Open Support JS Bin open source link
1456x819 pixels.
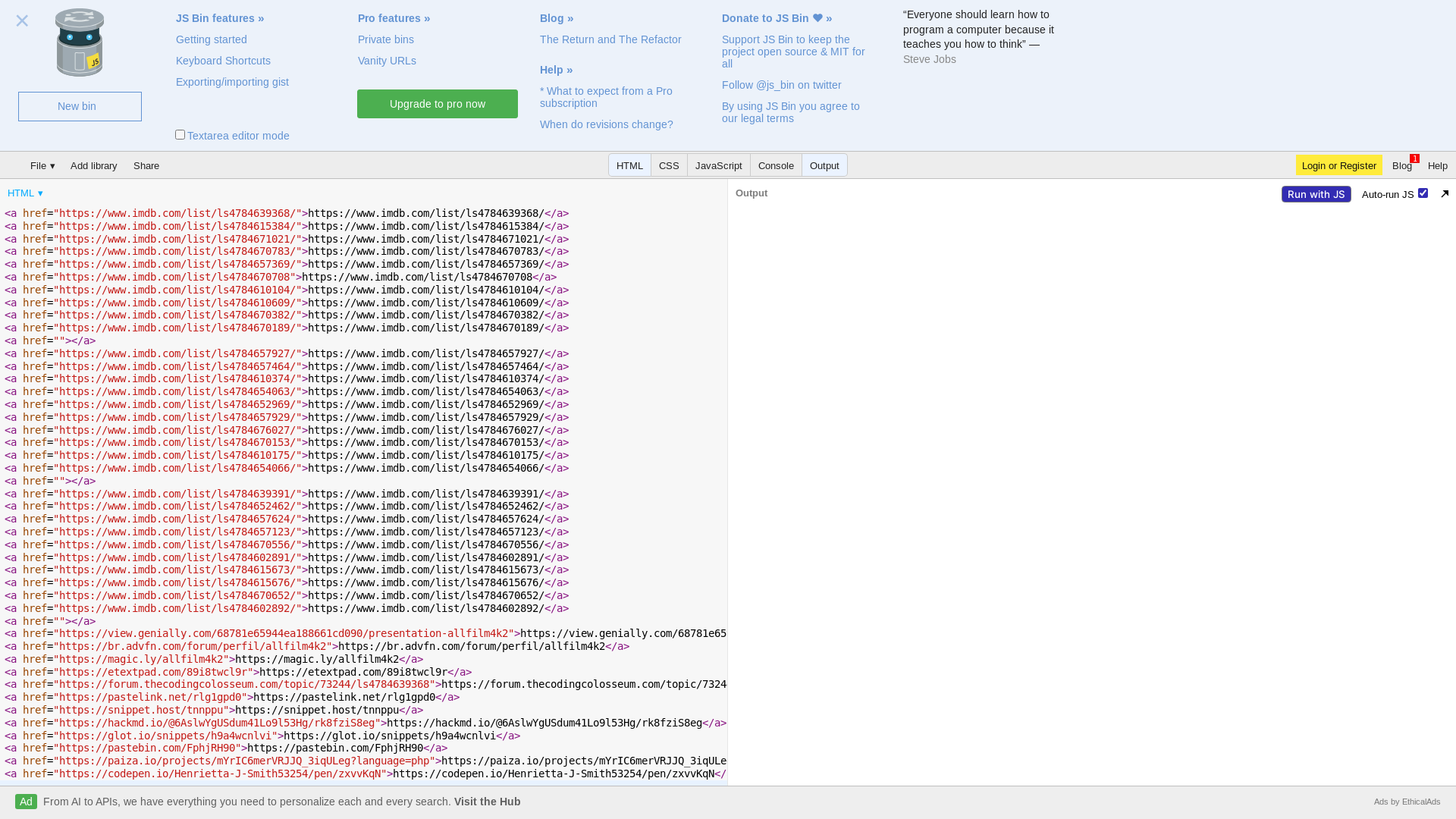point(793,52)
